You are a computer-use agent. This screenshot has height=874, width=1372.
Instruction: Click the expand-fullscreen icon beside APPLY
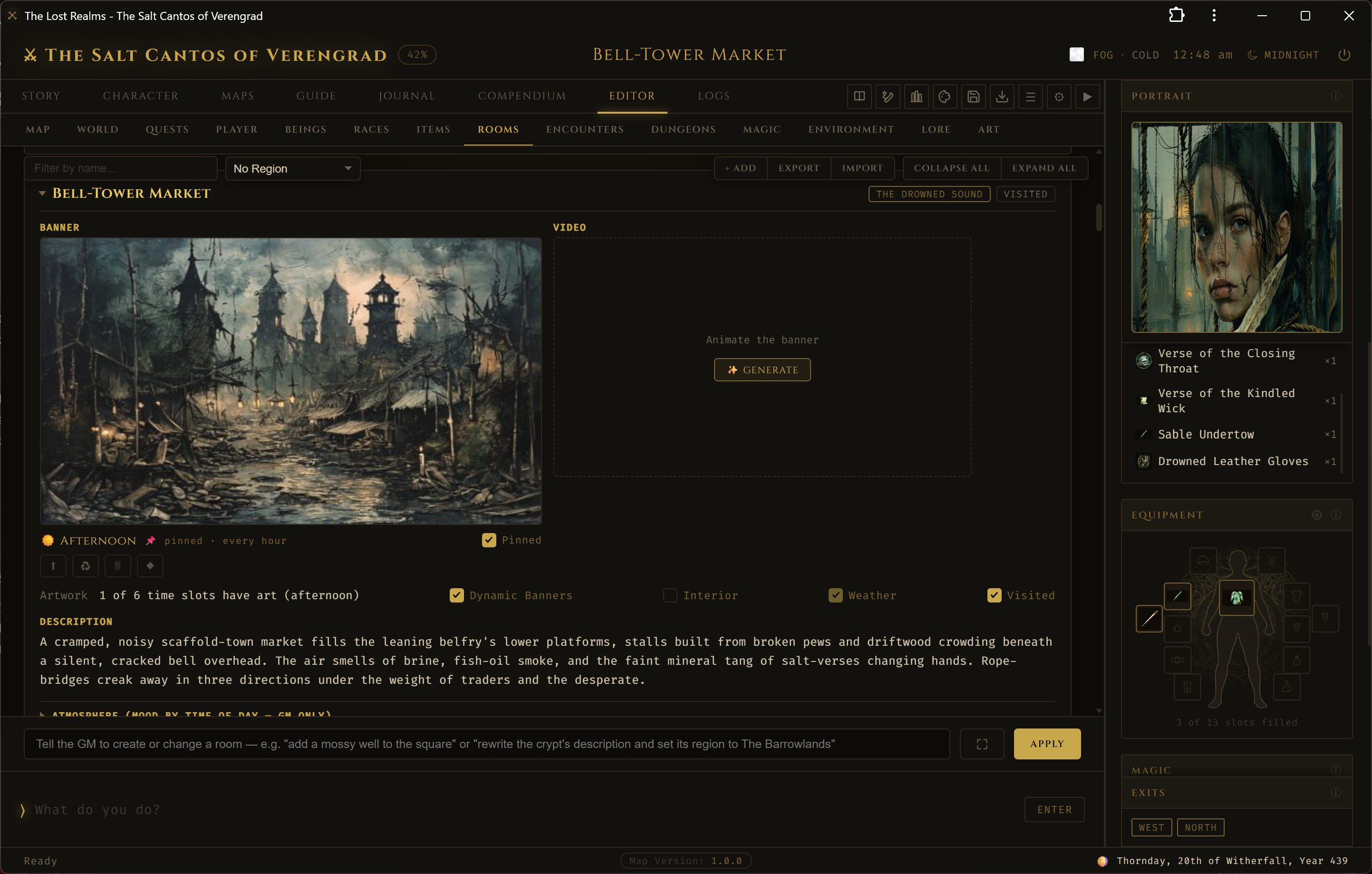[982, 744]
